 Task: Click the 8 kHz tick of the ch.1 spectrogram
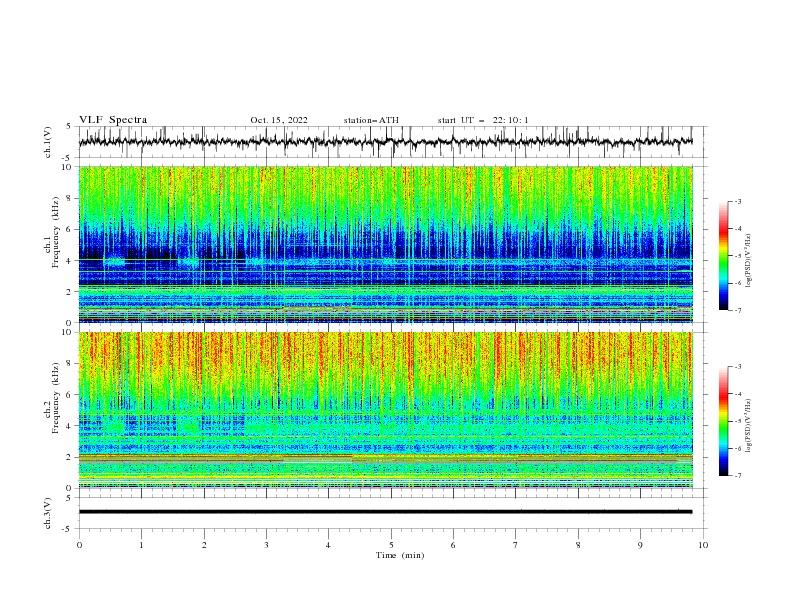(x=70, y=198)
